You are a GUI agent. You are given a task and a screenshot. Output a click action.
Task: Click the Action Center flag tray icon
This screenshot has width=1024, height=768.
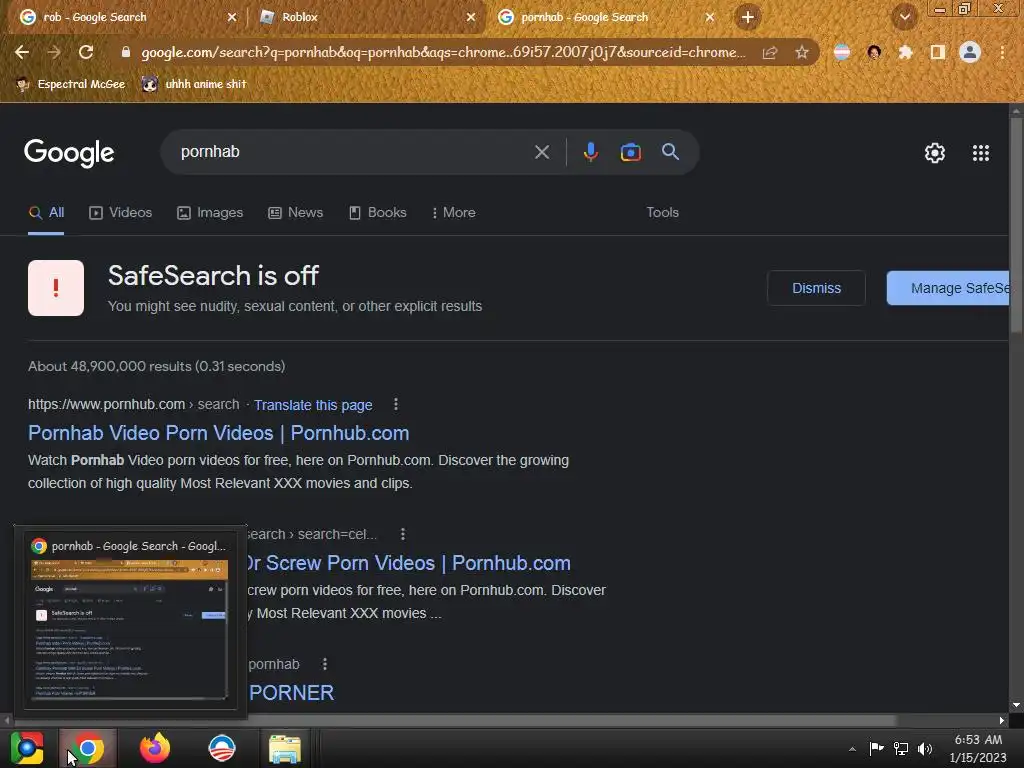click(x=876, y=748)
